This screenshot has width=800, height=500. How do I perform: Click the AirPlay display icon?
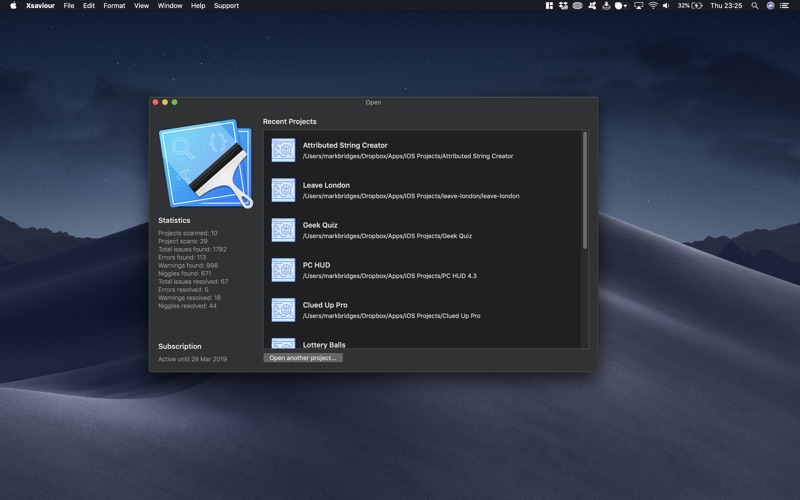638,6
